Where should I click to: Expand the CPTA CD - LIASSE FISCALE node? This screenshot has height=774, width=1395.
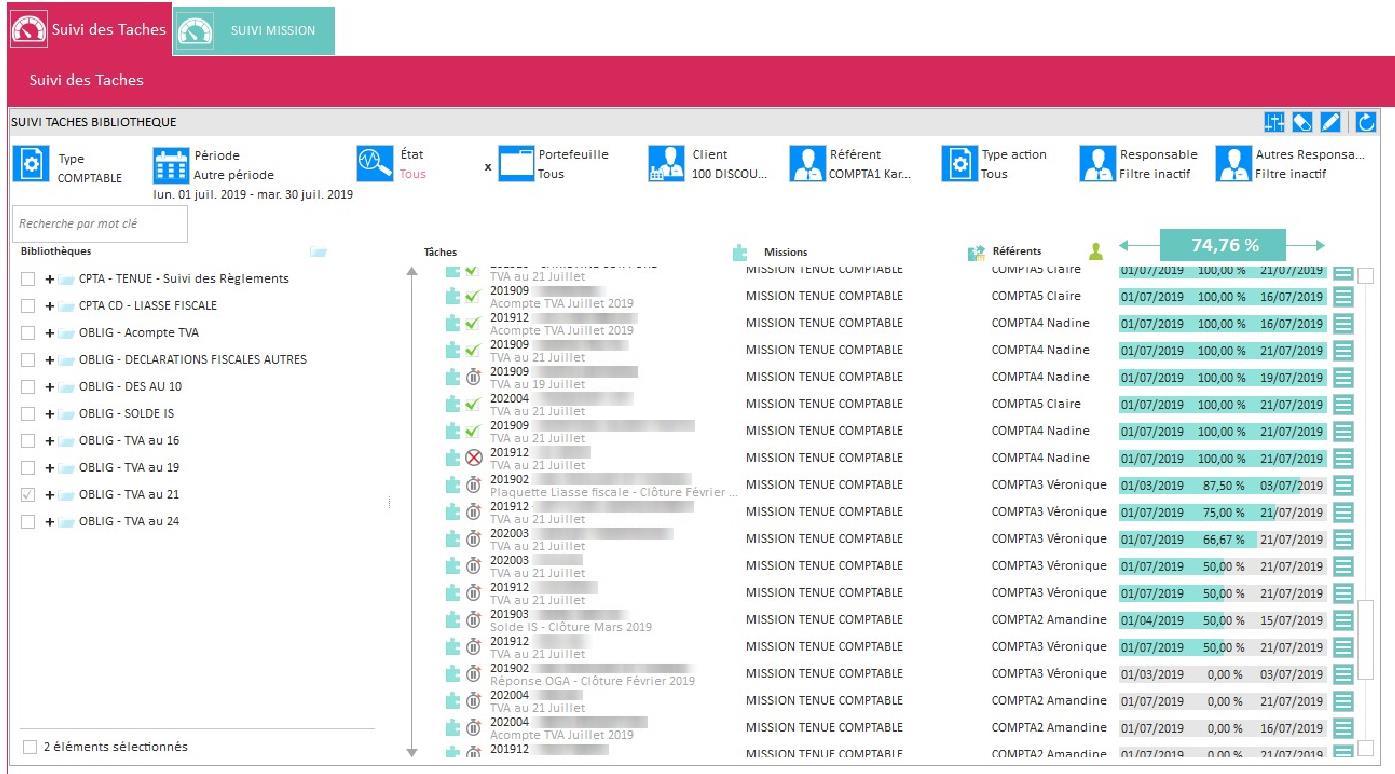coord(50,306)
